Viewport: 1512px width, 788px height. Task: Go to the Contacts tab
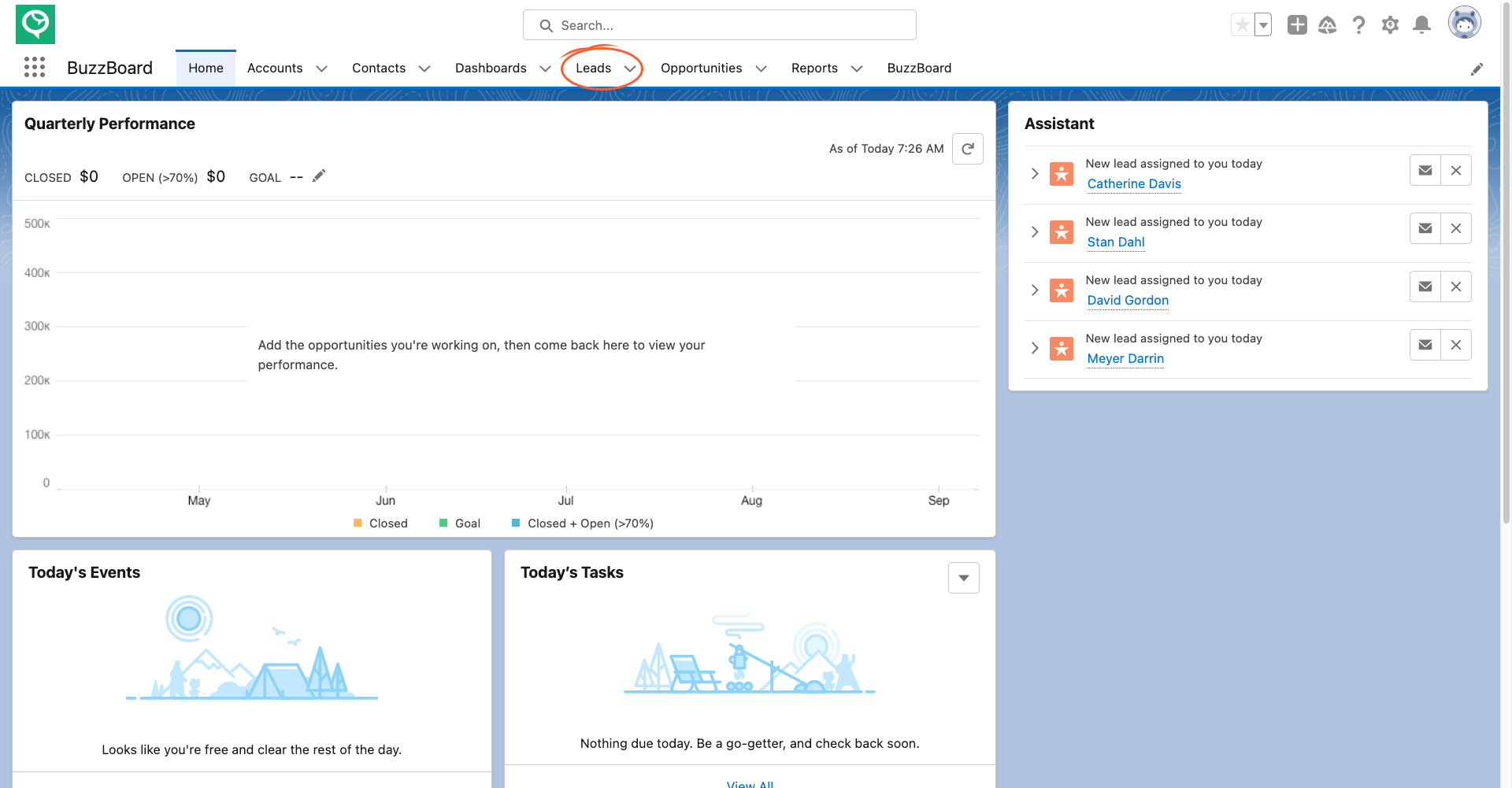tap(379, 68)
